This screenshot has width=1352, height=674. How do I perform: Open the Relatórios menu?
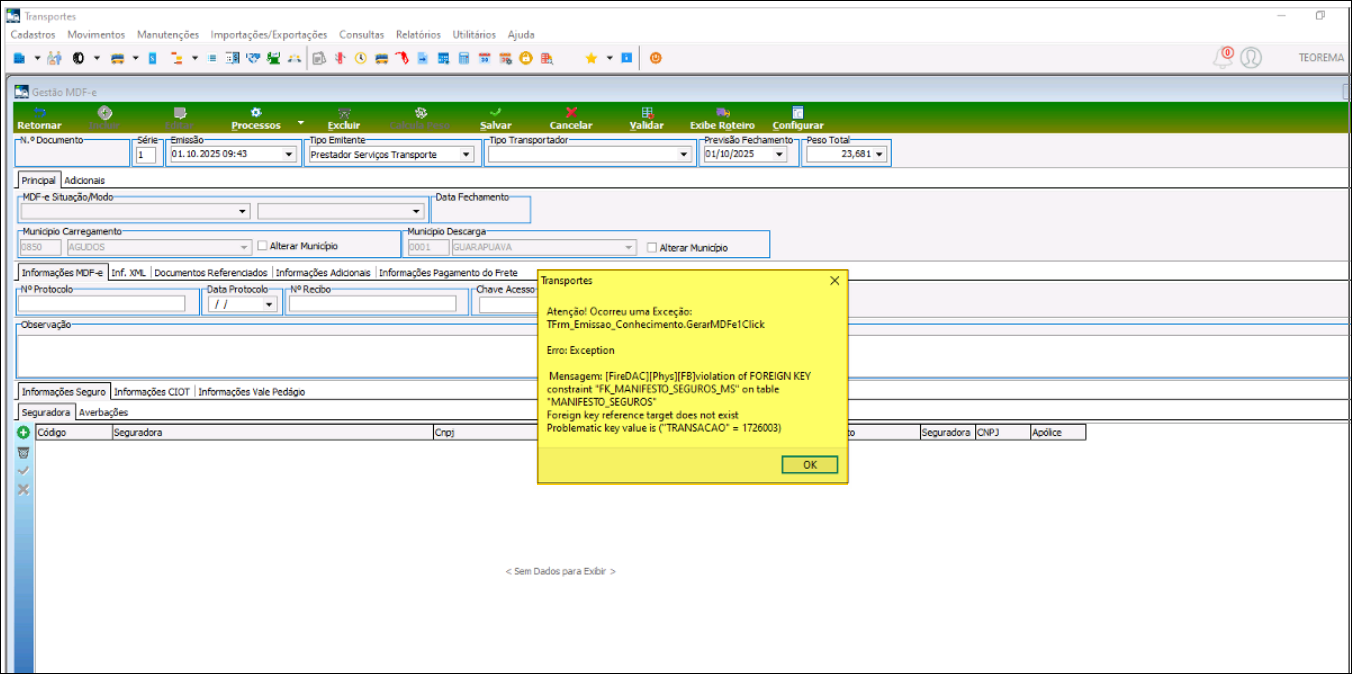418,34
